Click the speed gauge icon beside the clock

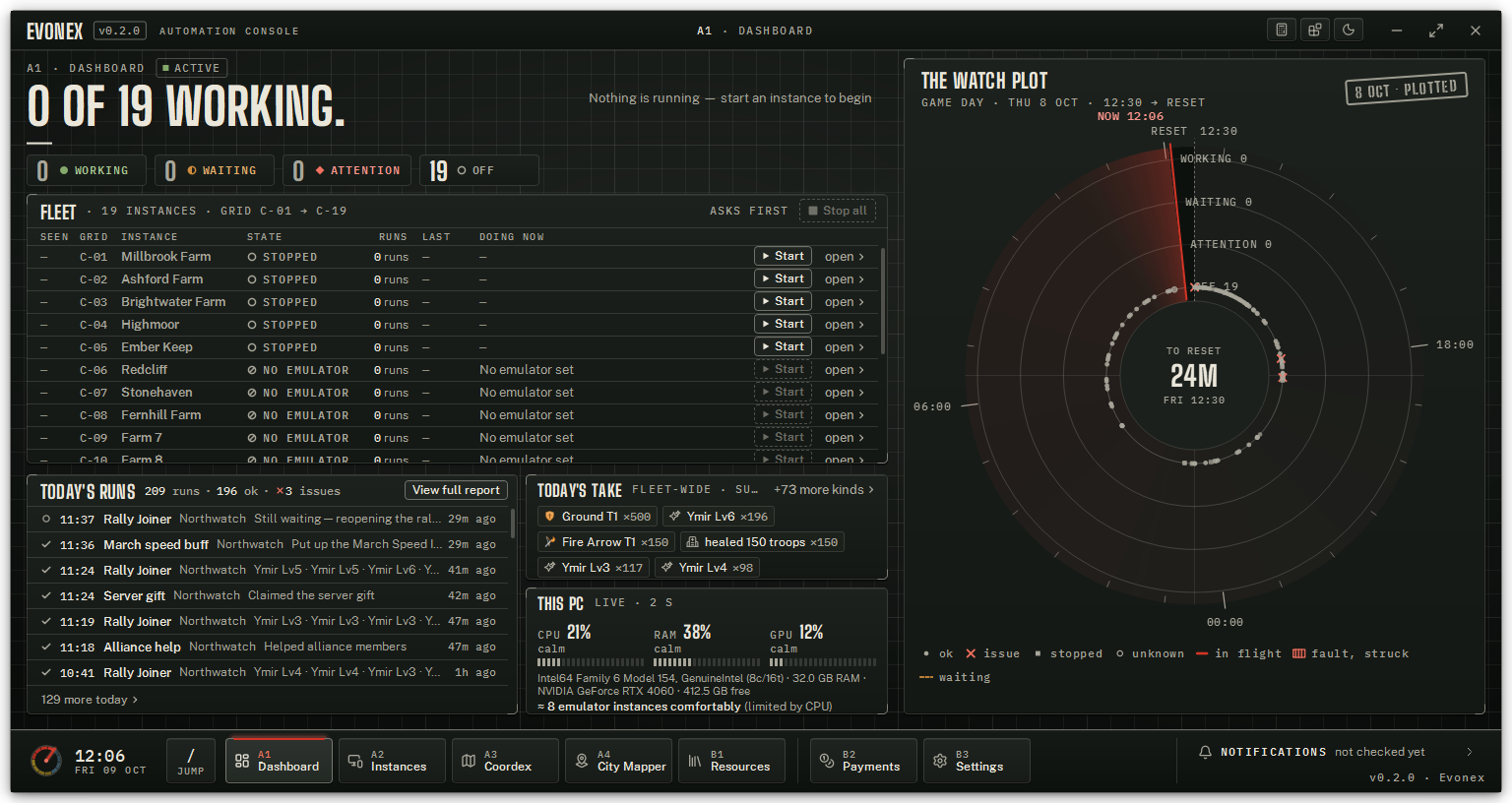pos(46,761)
